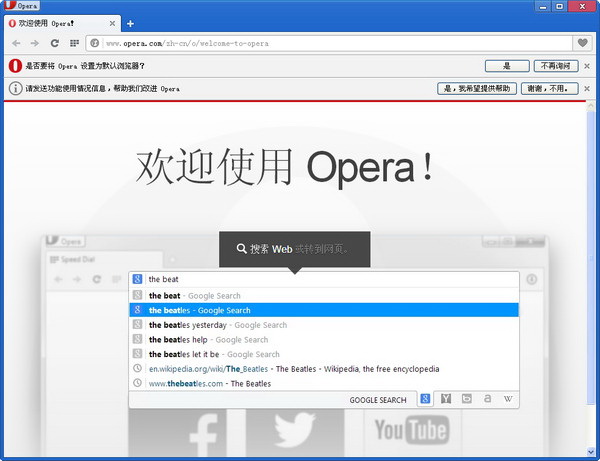
Task: Go back using the back arrow
Action: click(16, 43)
